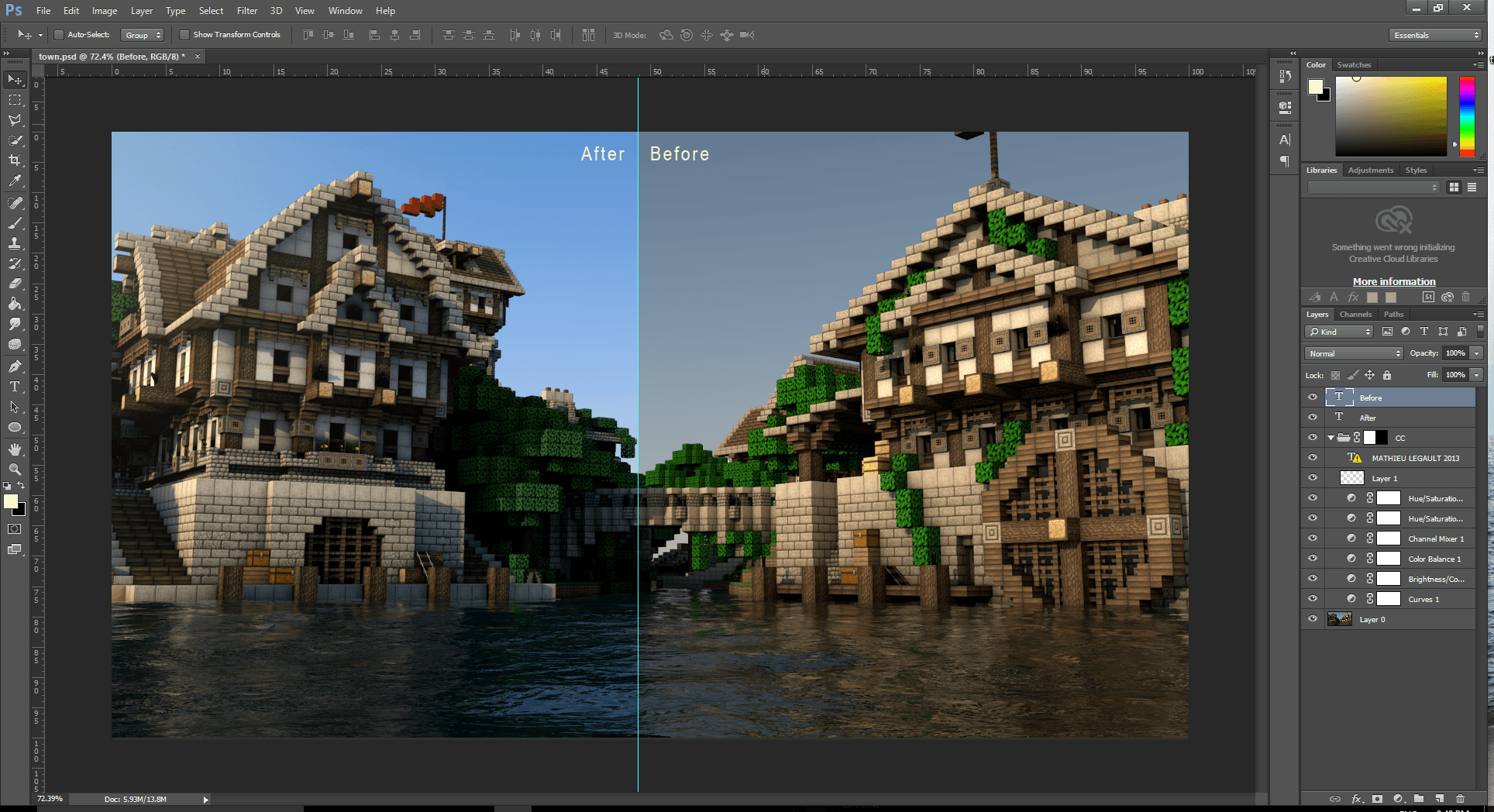Switch Libraries to grid view
The width and height of the screenshot is (1494, 812).
coord(1454,188)
